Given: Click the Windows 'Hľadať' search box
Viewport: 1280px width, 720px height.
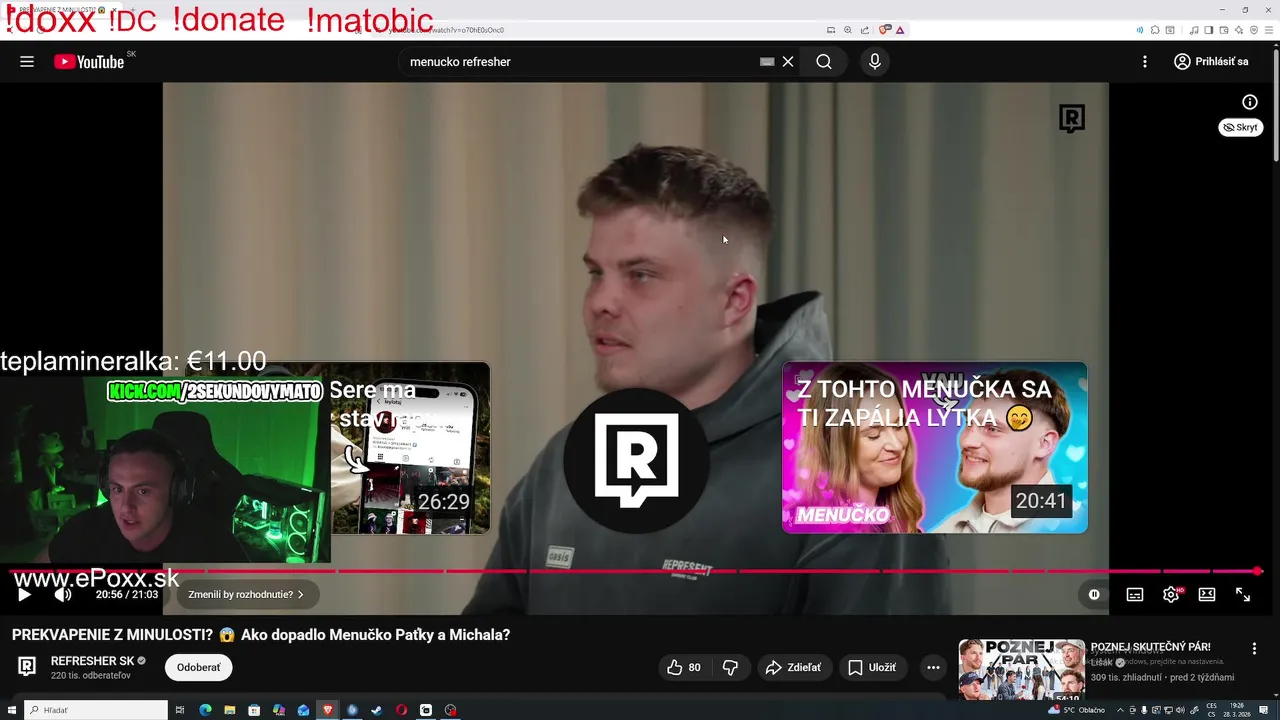Looking at the screenshot, I should click(96, 710).
